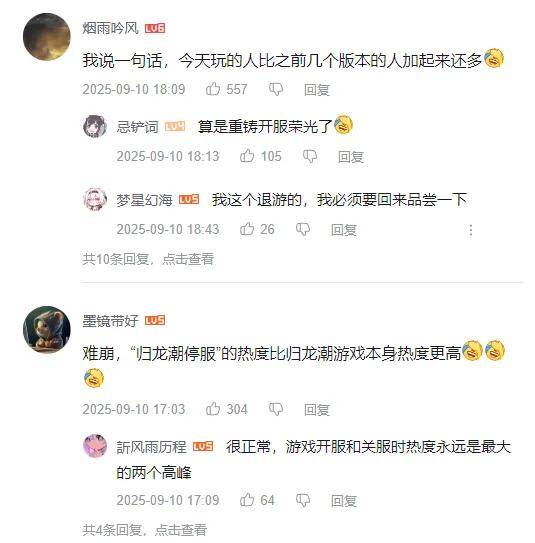
Task: Like 訢风雨历程's reply with 64 likes
Action: [x=247, y=500]
